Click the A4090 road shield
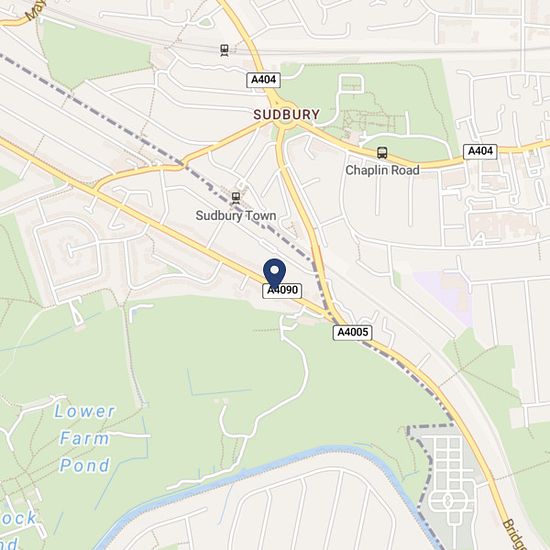 point(282,291)
